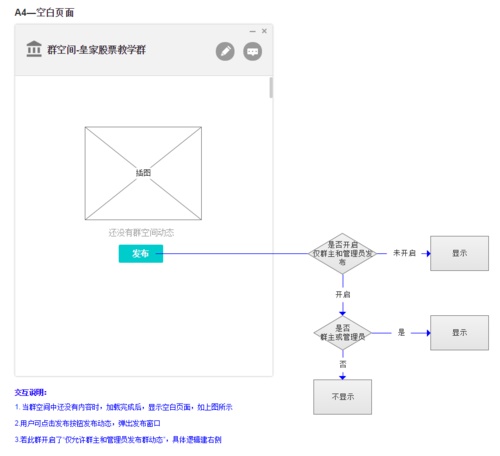Click the 开启 label below first diamond
500x456 pixels.
pos(343,294)
